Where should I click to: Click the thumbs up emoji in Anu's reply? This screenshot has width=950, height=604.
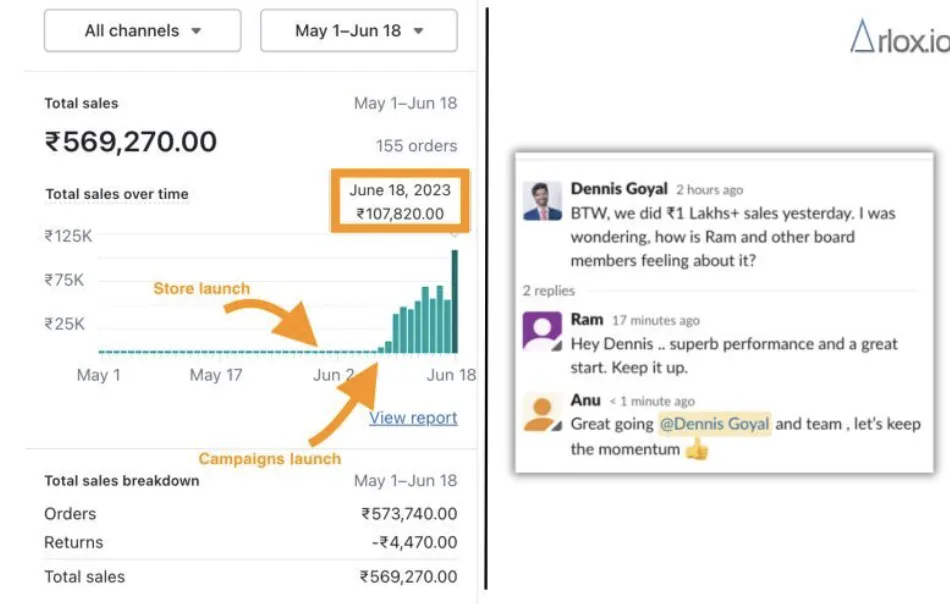point(697,450)
